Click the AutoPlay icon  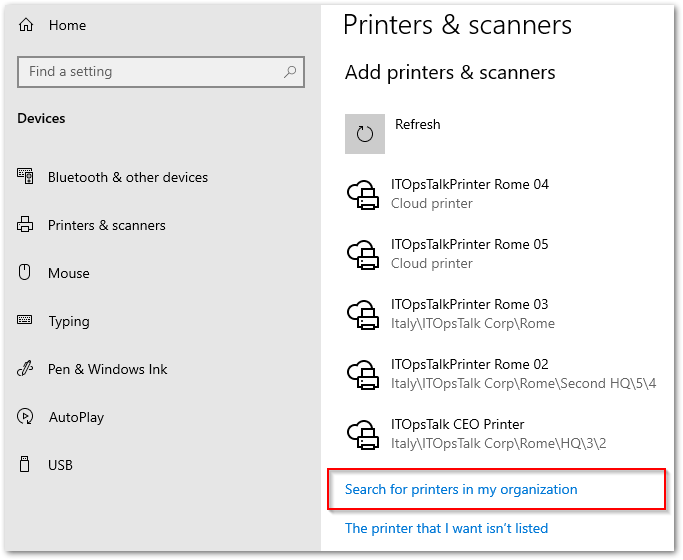coord(25,416)
